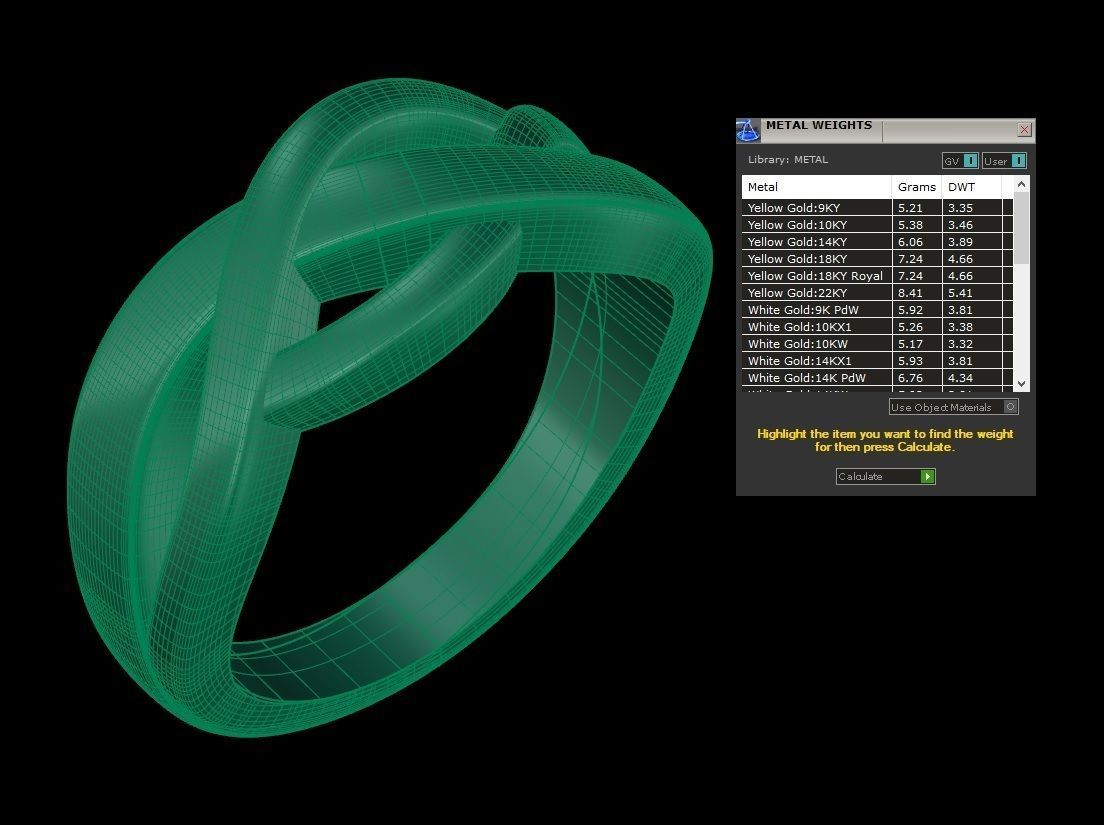The width and height of the screenshot is (1104, 825).
Task: Select the Yellow Gold:18KY Royal row
Action: [x=877, y=276]
